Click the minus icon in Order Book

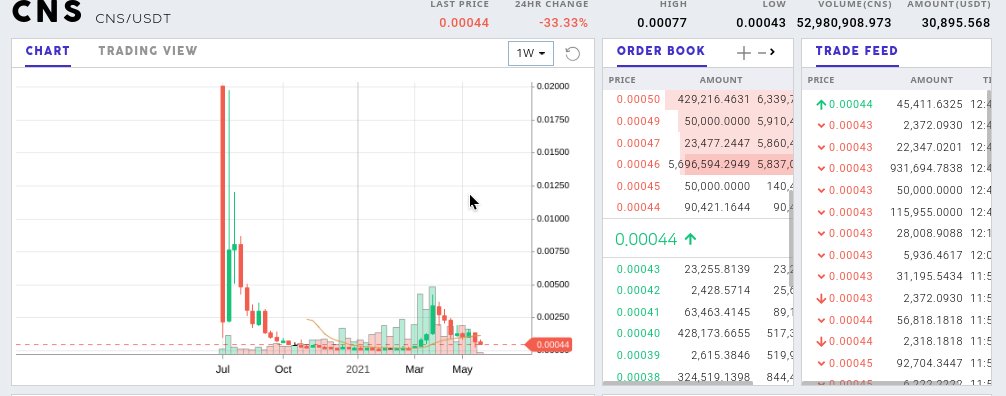(762, 53)
